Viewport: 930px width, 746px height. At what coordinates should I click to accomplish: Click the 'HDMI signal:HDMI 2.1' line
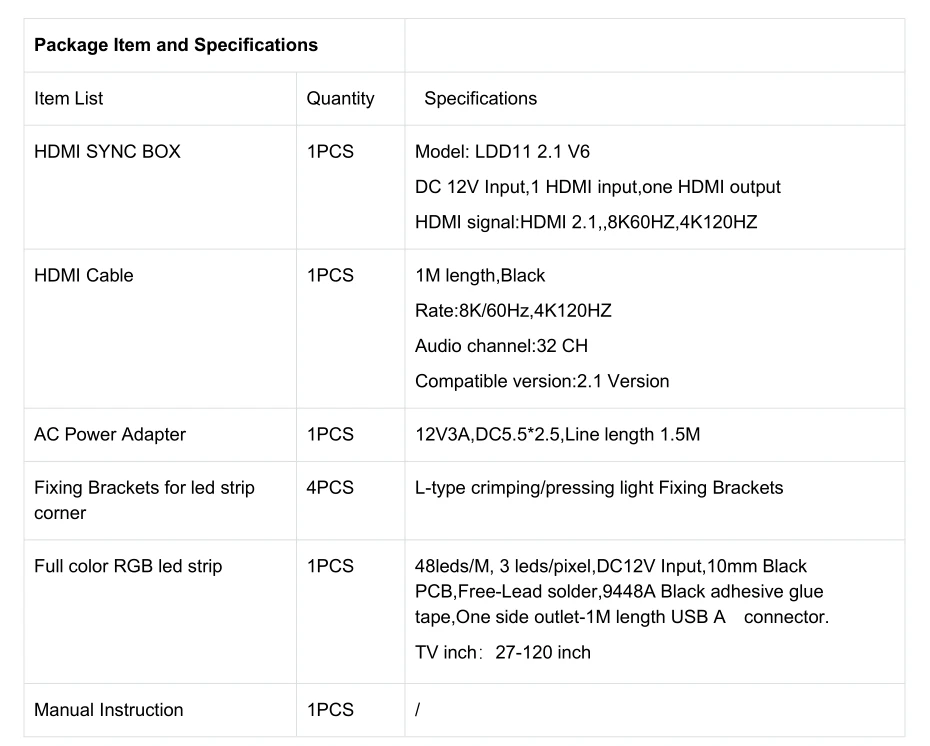pyautogui.click(x=585, y=222)
